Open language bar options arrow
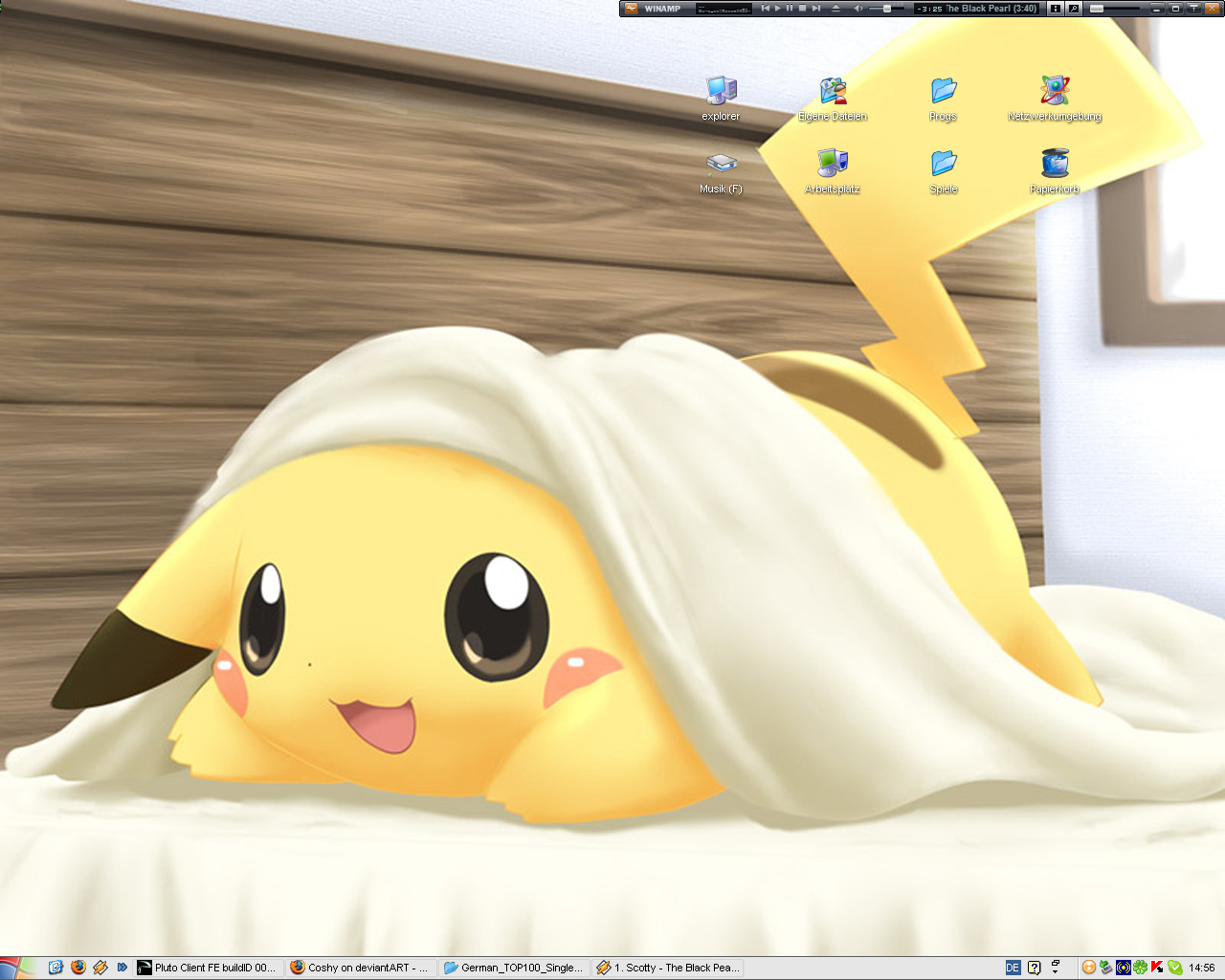Image resolution: width=1225 pixels, height=980 pixels. point(1055,971)
